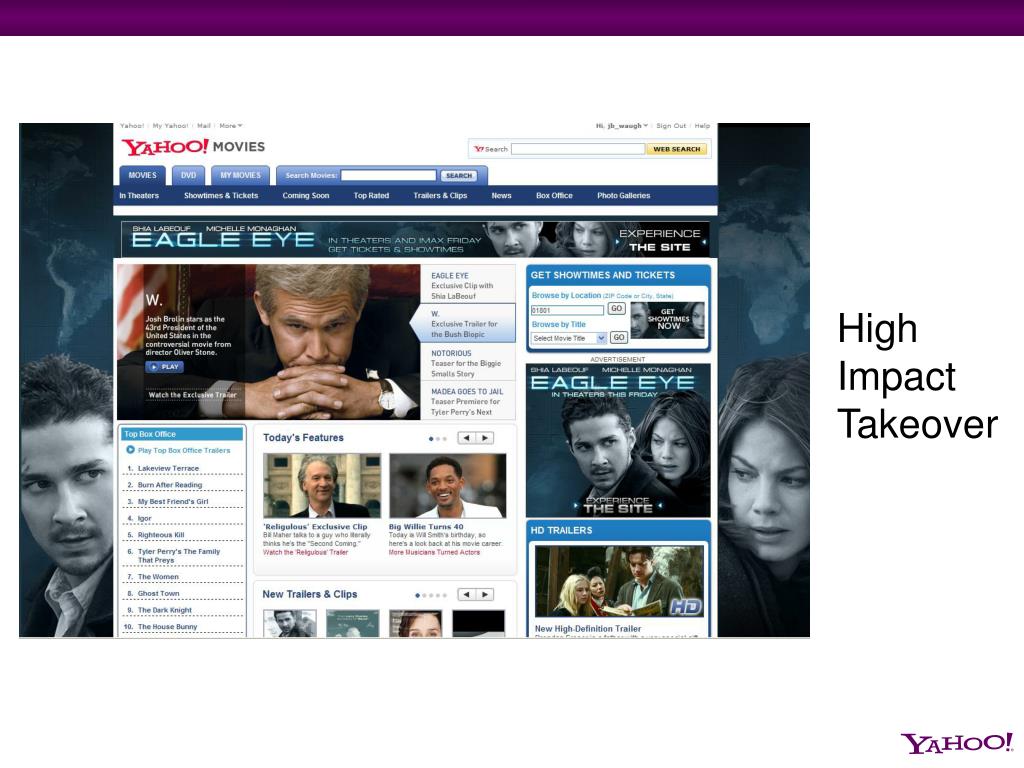Image resolution: width=1024 pixels, height=768 pixels.
Task: Open Showtimes & Tickets menu item
Action: [221, 195]
